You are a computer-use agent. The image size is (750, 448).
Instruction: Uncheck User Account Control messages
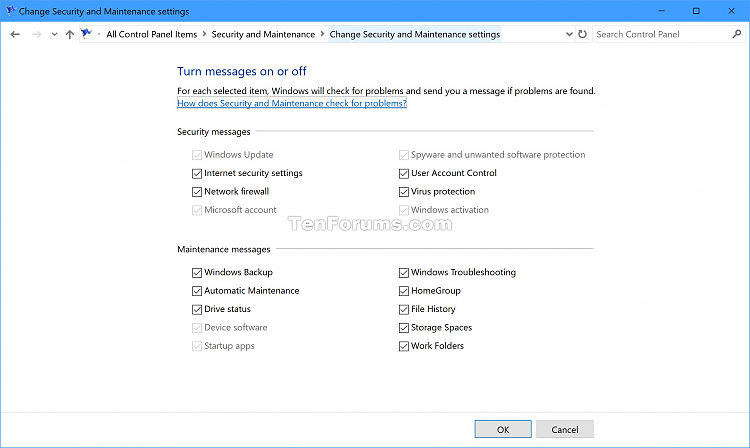pos(404,173)
